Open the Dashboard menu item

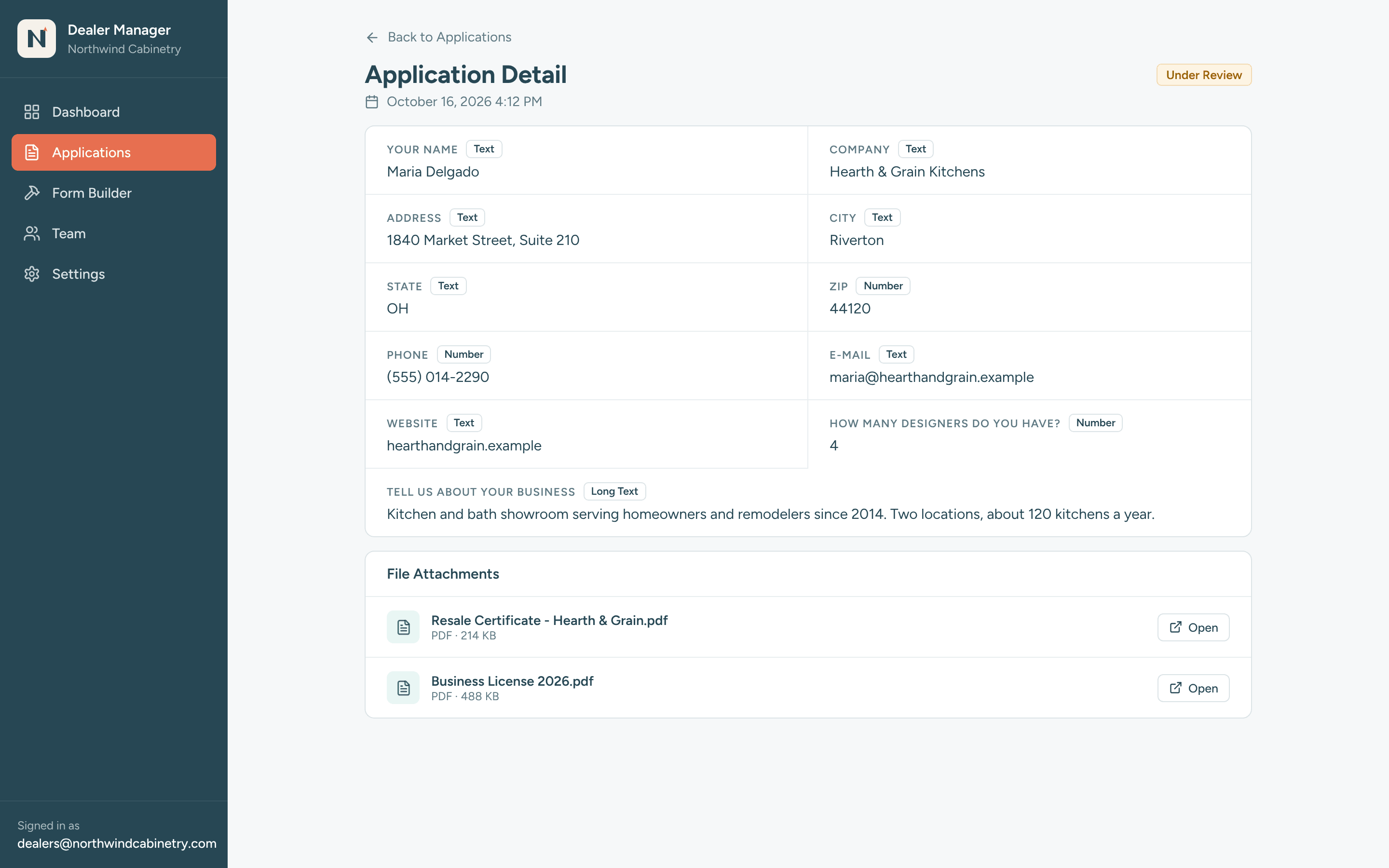(x=114, y=112)
